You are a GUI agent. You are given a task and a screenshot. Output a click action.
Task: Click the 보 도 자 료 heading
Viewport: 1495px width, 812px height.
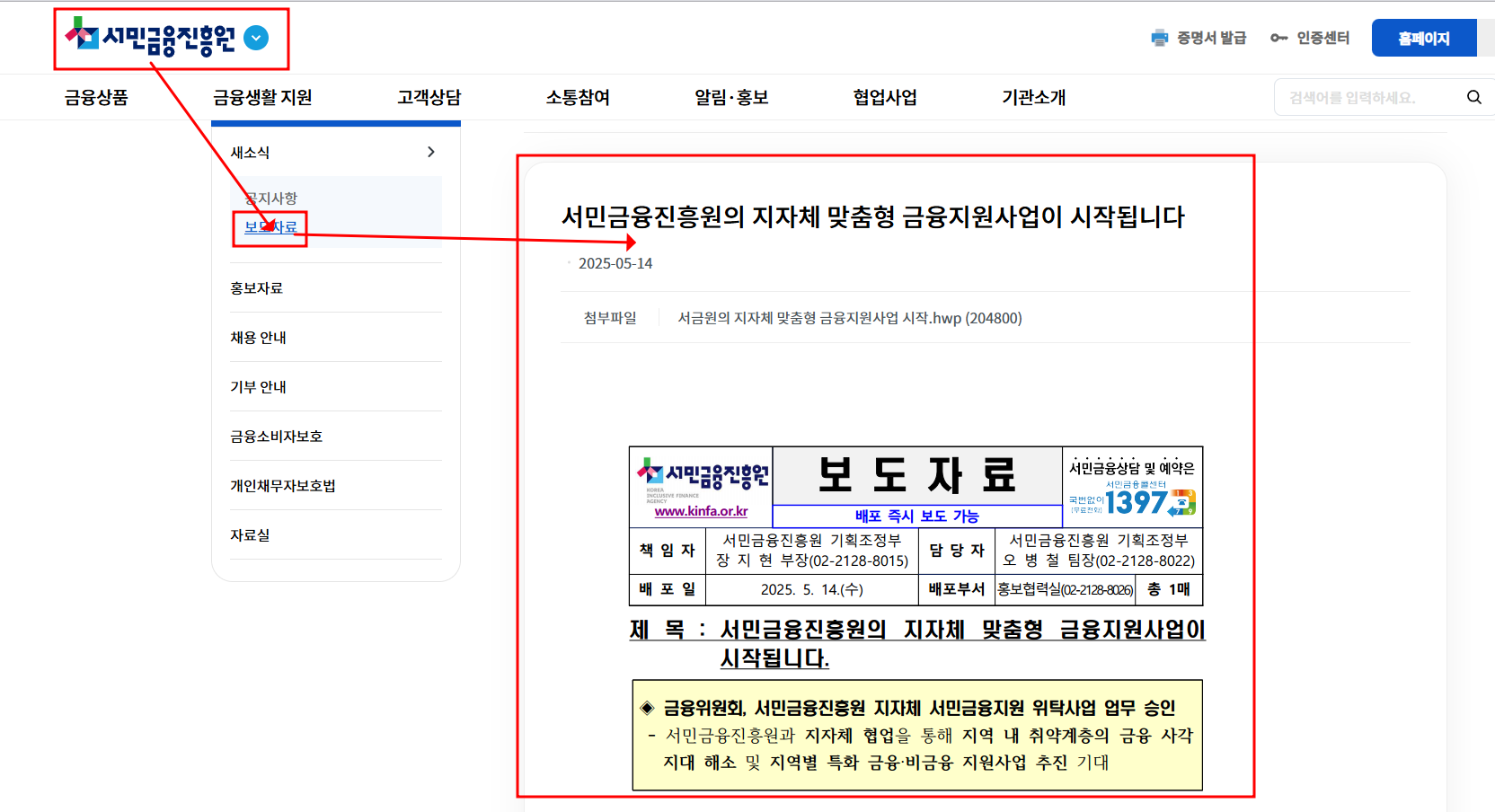pos(916,475)
